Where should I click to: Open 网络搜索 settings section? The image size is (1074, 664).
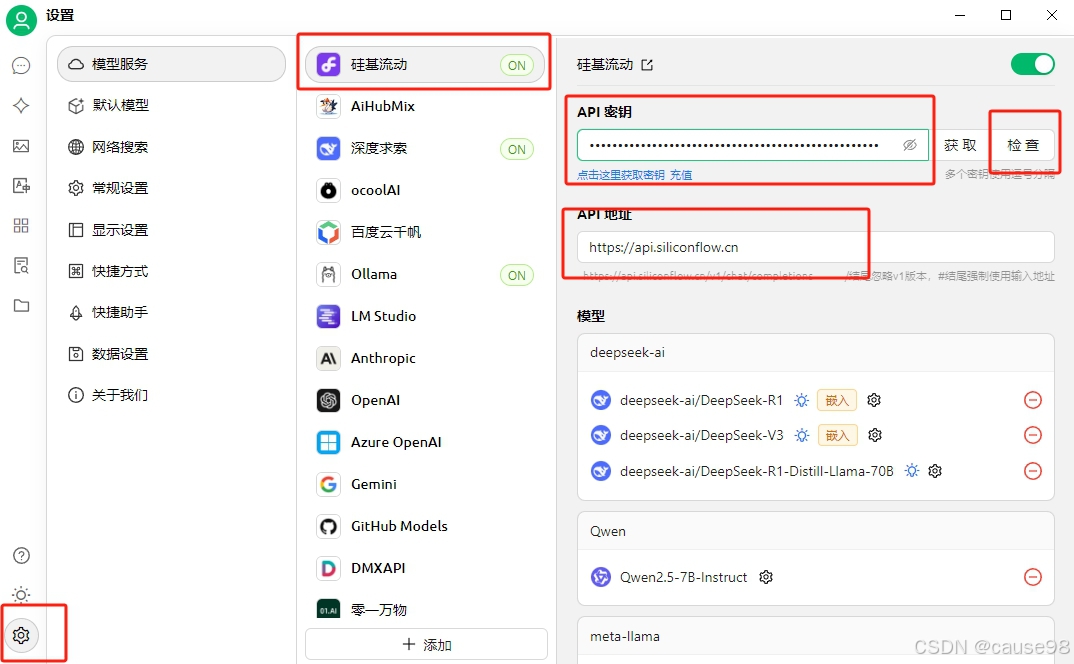(x=171, y=147)
